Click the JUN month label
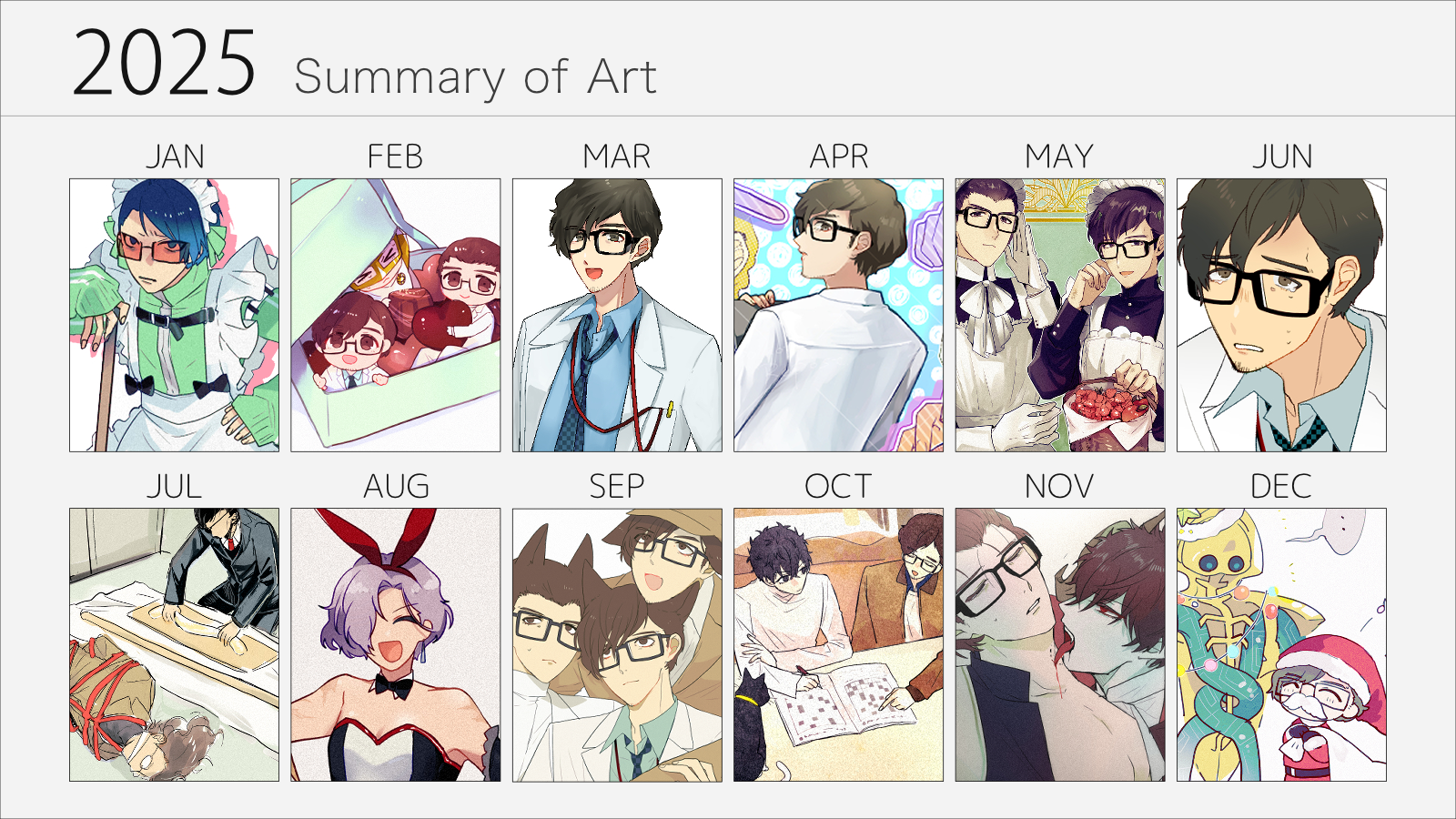1456x819 pixels. click(1282, 157)
